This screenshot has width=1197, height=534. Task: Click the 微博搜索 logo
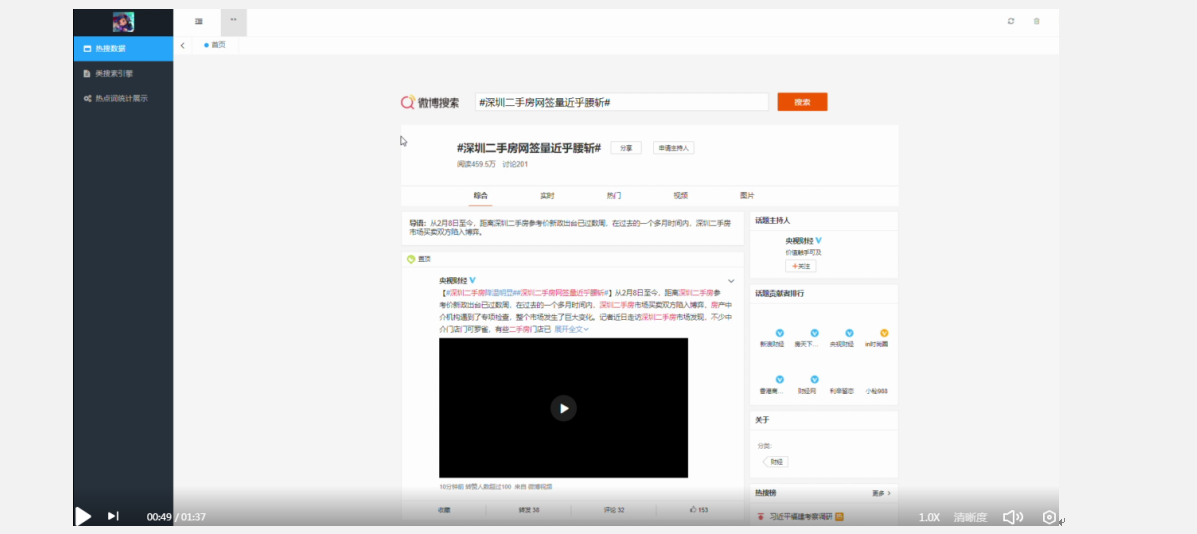tap(430, 102)
